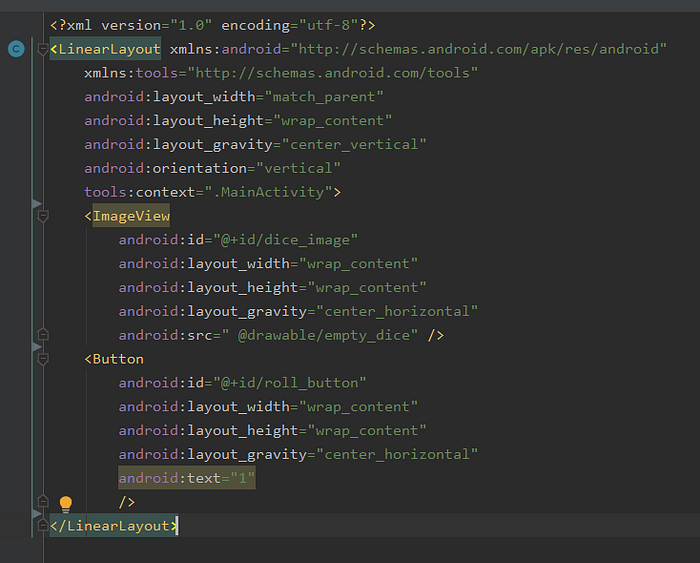
Task: Click fold end marker beside android:src line
Action: 43,334
